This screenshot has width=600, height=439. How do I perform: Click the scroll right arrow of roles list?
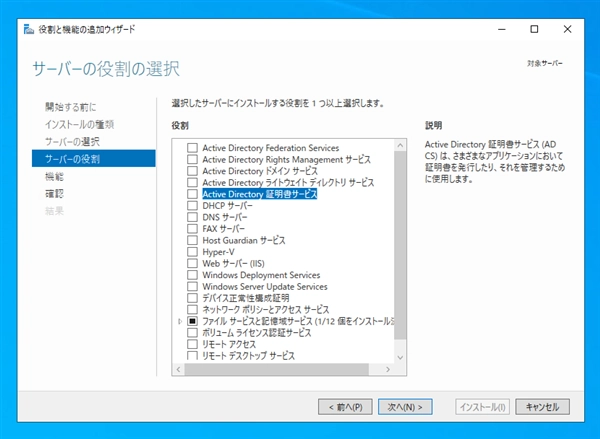[x=388, y=369]
